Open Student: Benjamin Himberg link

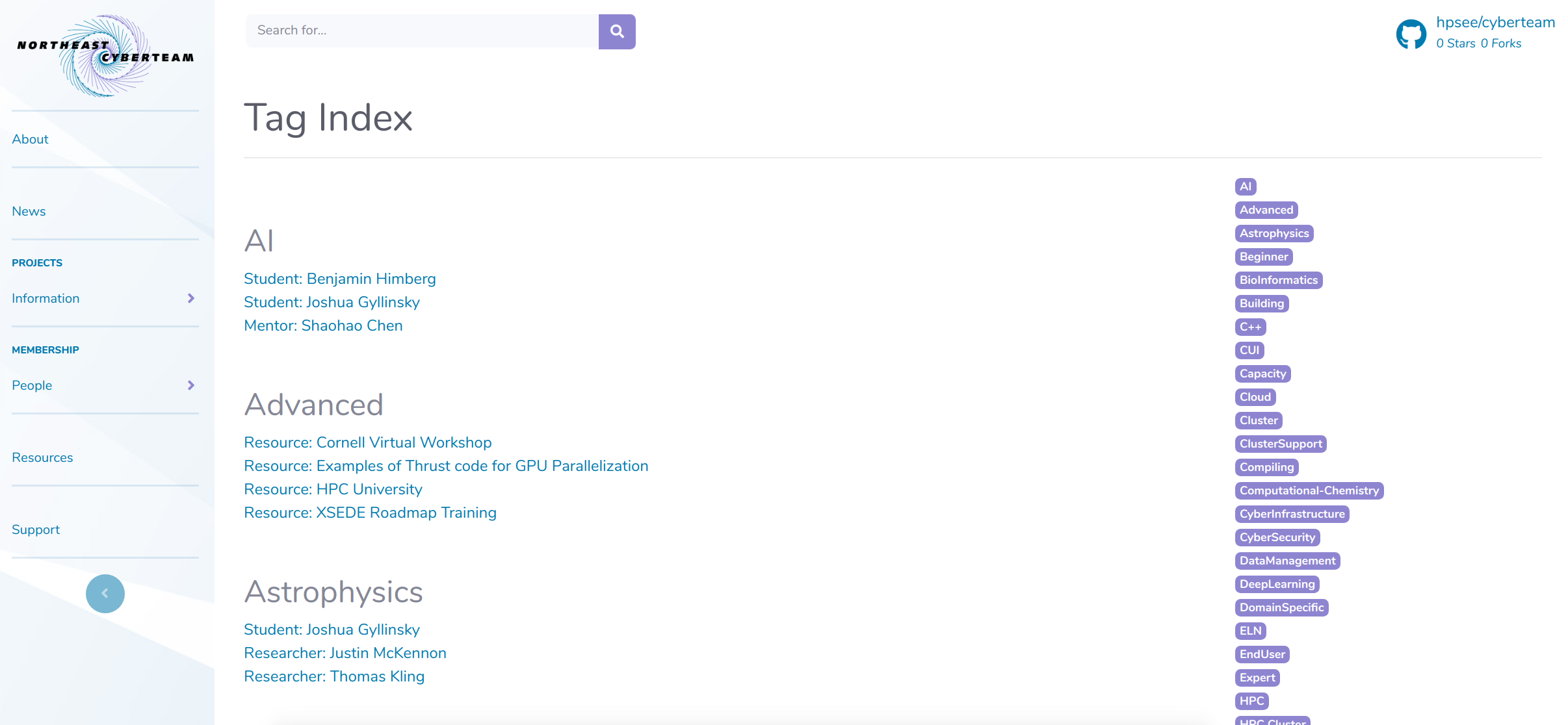[x=340, y=279]
